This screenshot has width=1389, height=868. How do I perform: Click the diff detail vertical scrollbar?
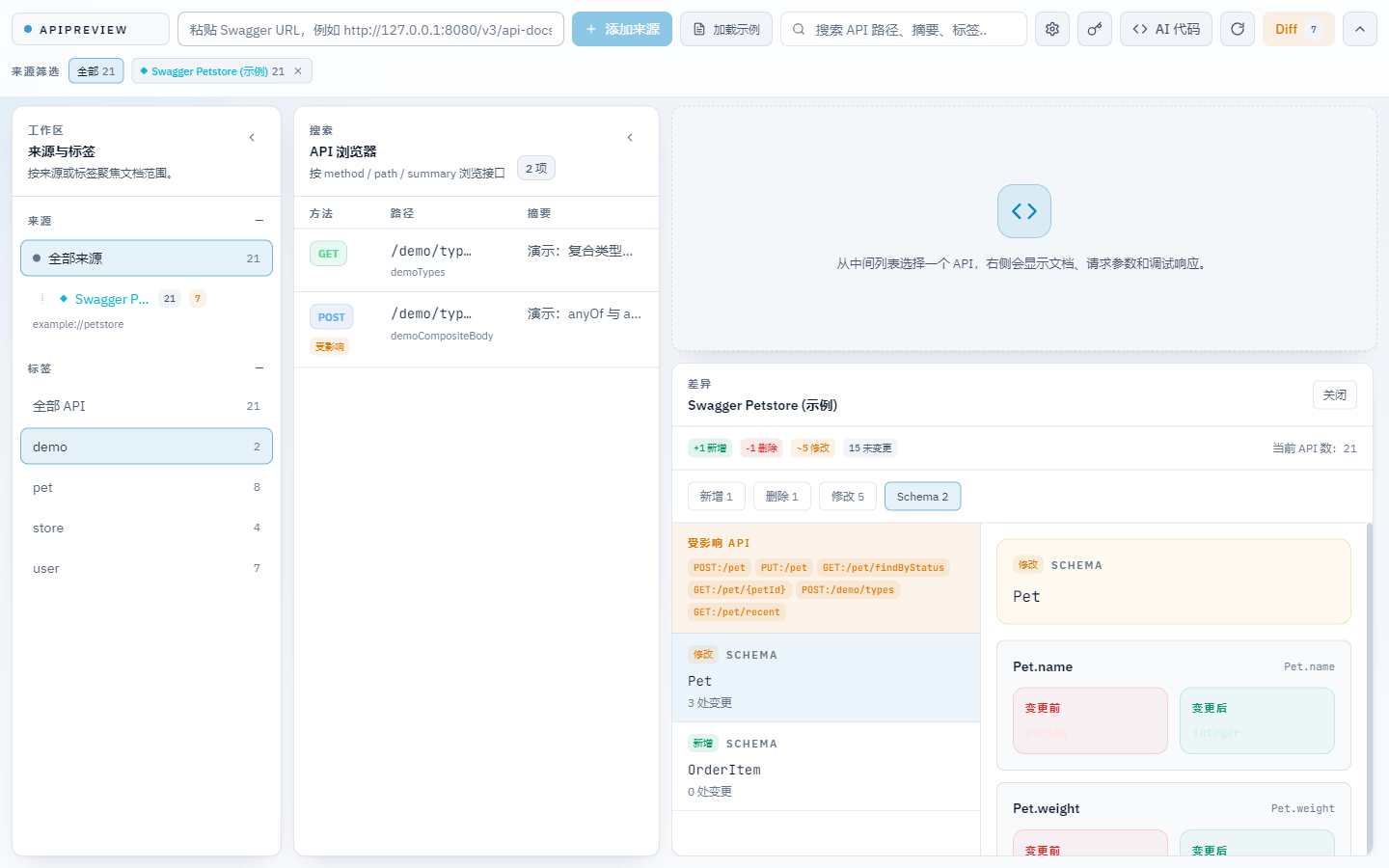click(x=1370, y=688)
